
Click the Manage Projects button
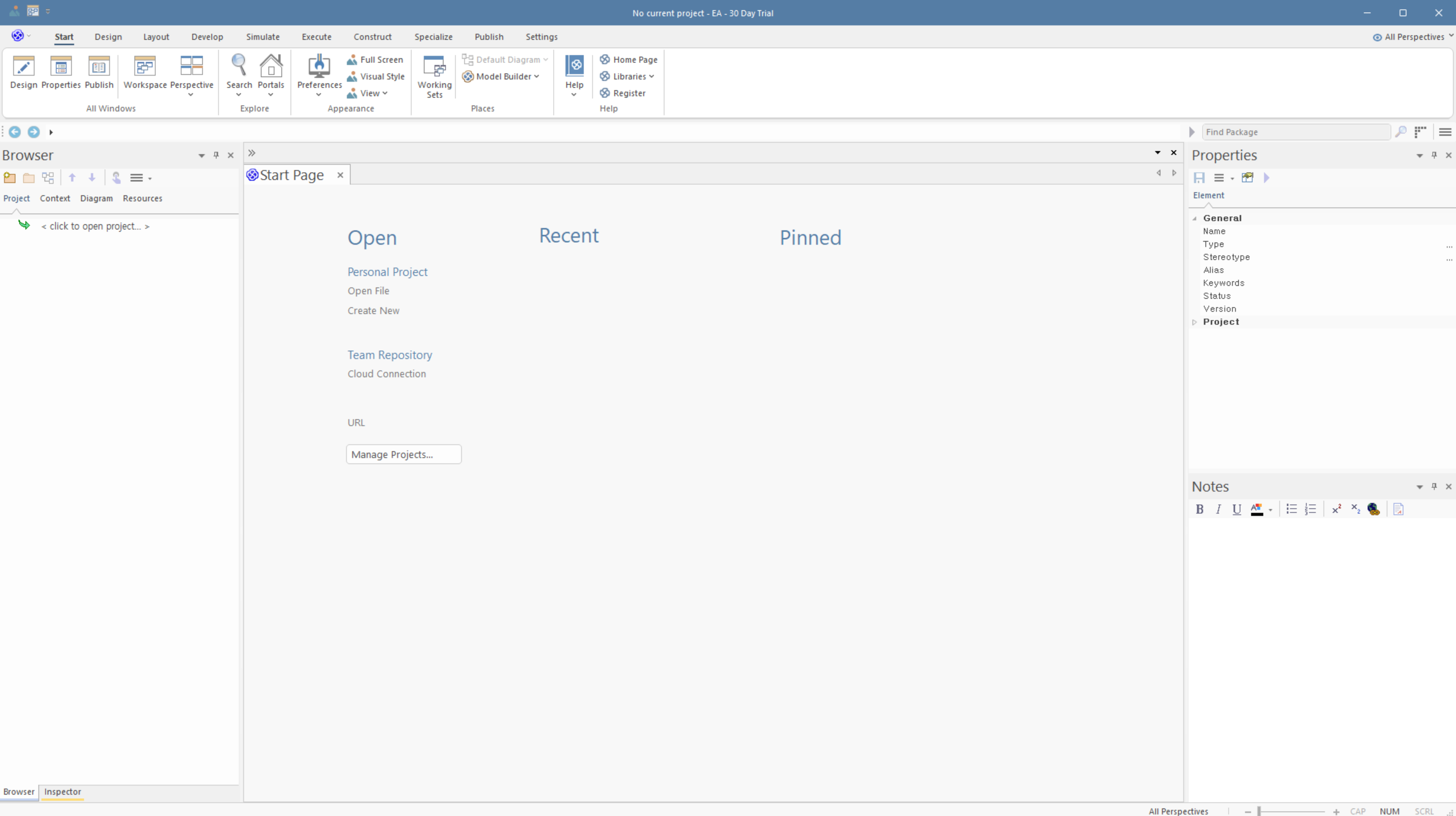[404, 454]
